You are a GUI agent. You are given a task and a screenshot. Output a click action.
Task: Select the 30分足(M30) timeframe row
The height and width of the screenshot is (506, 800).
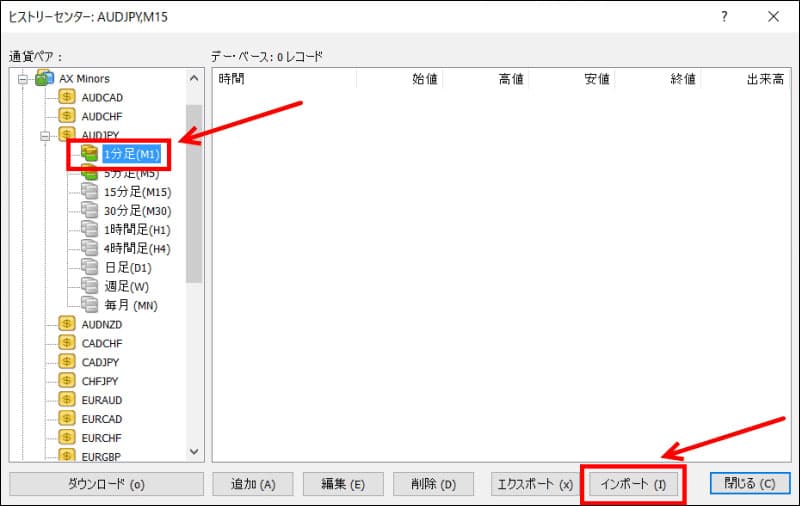[x=138, y=211]
